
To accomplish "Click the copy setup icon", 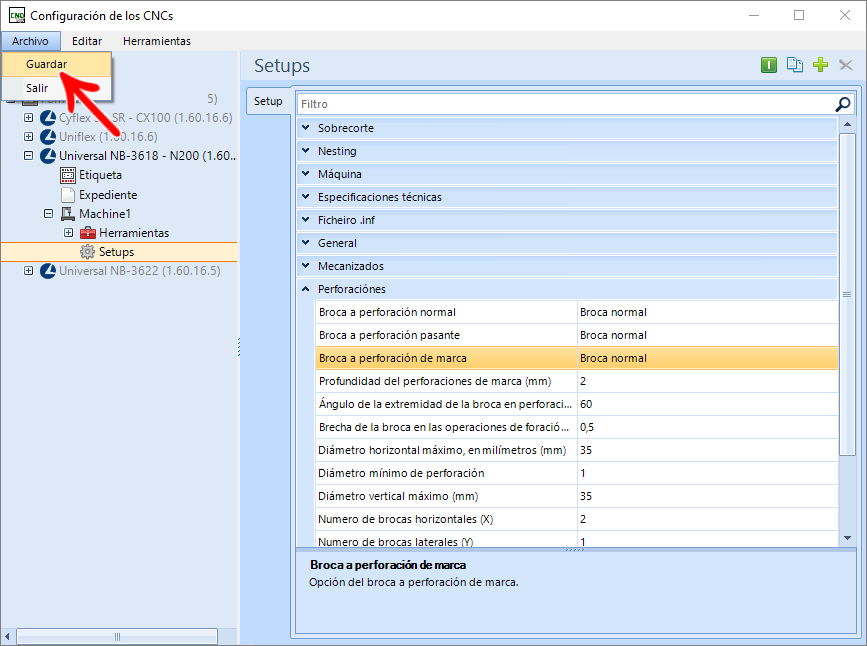I will (x=795, y=65).
